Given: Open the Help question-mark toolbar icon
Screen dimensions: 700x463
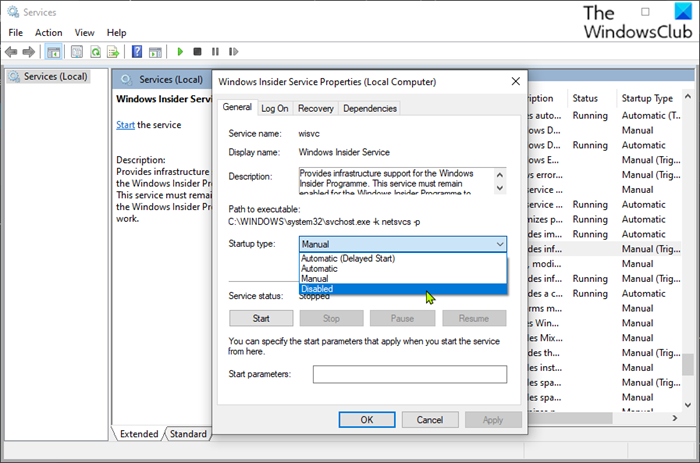Looking at the screenshot, I should [x=137, y=52].
